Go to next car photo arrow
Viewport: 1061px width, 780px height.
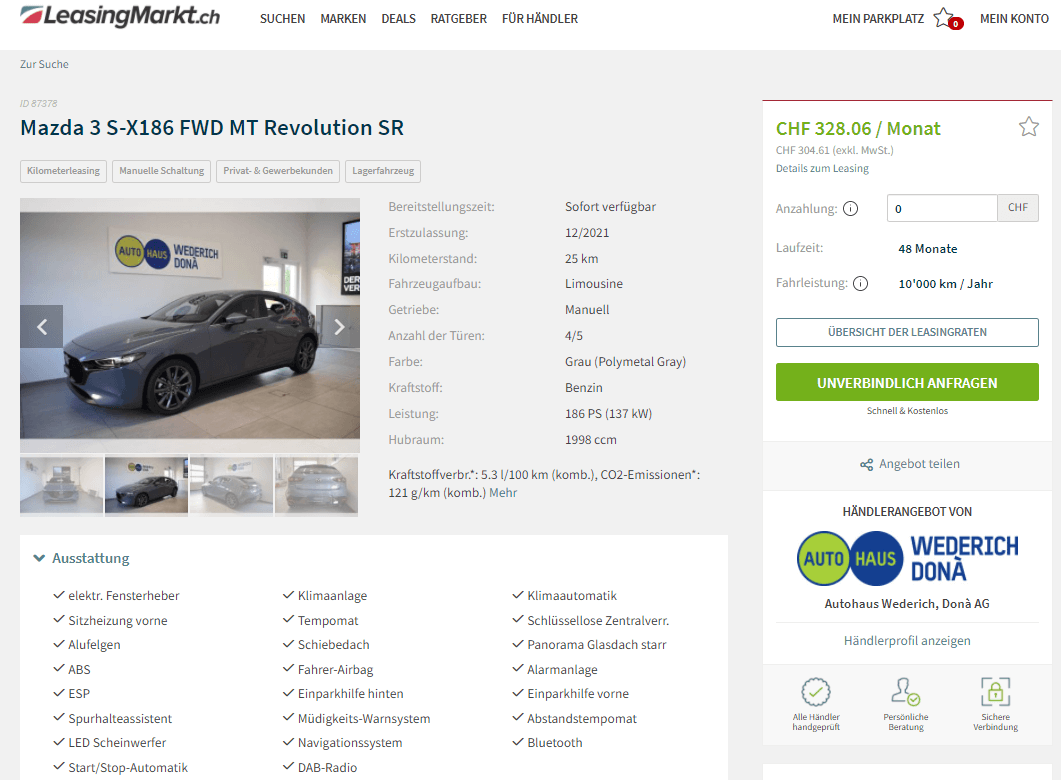[x=339, y=327]
